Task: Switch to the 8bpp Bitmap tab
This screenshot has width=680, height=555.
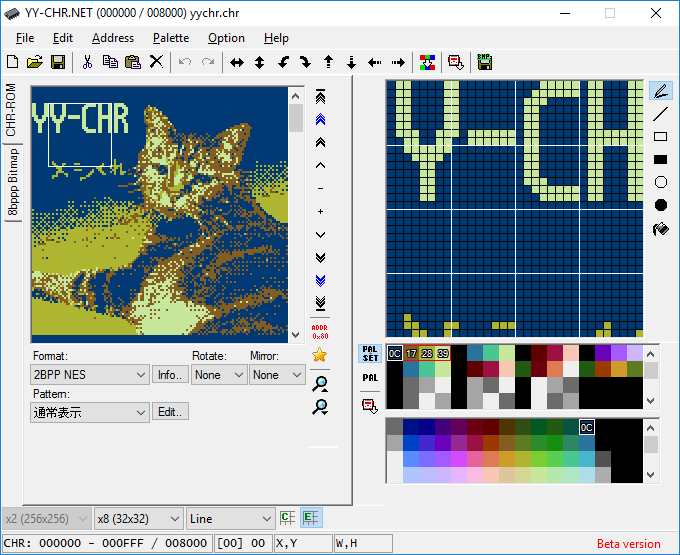Action: coord(13,183)
